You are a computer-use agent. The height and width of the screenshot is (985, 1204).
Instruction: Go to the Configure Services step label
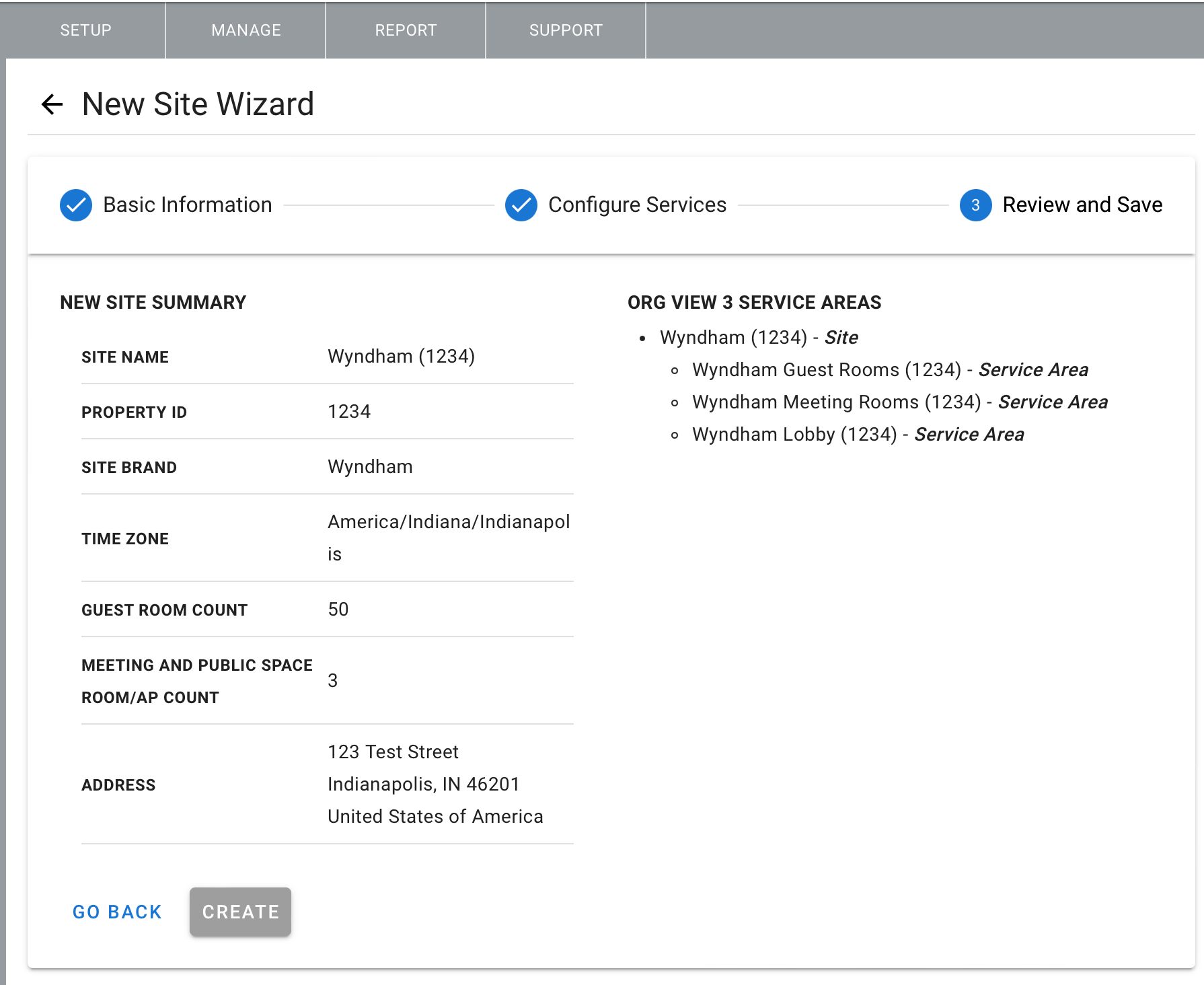click(638, 205)
